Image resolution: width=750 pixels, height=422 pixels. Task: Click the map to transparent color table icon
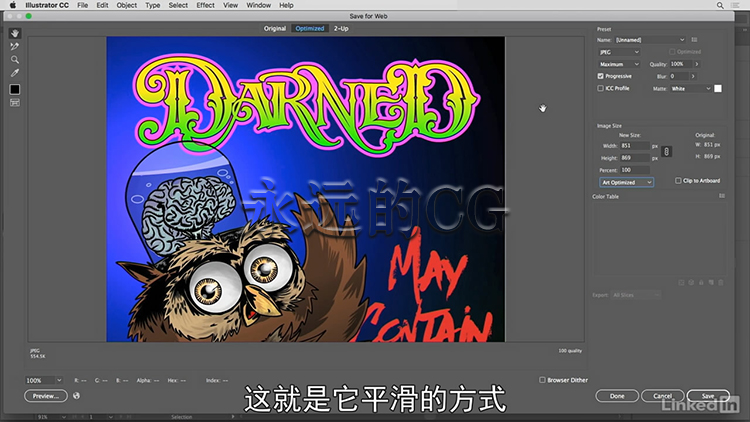(682, 283)
